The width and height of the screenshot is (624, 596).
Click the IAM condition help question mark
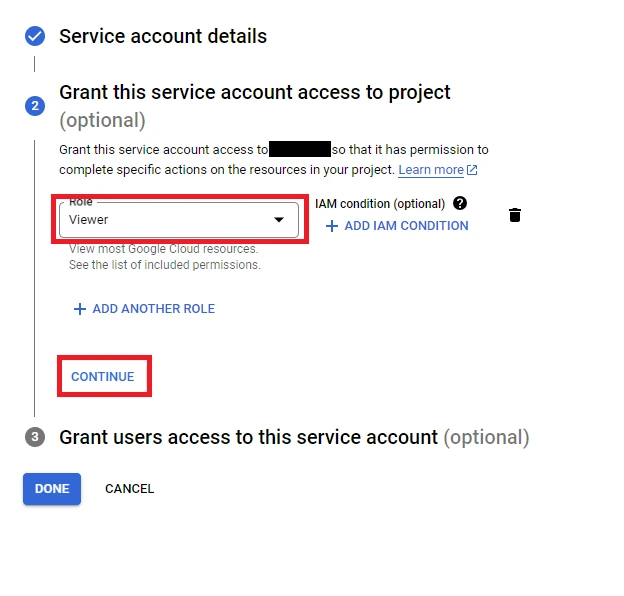pos(460,203)
